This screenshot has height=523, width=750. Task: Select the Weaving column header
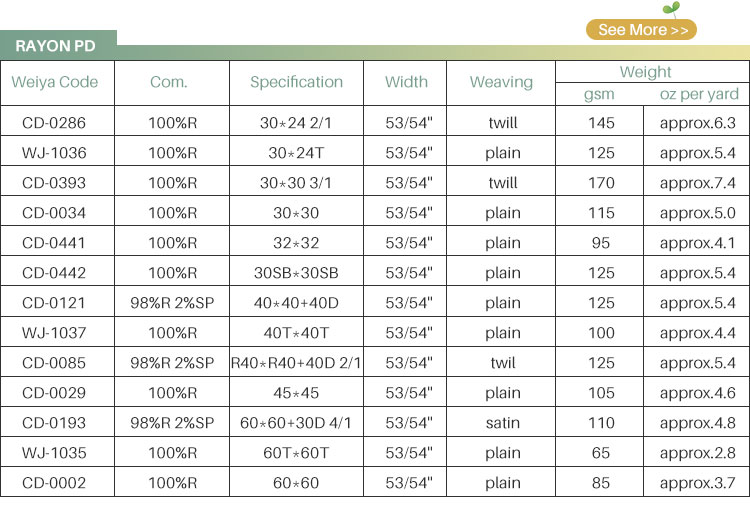coord(501,82)
